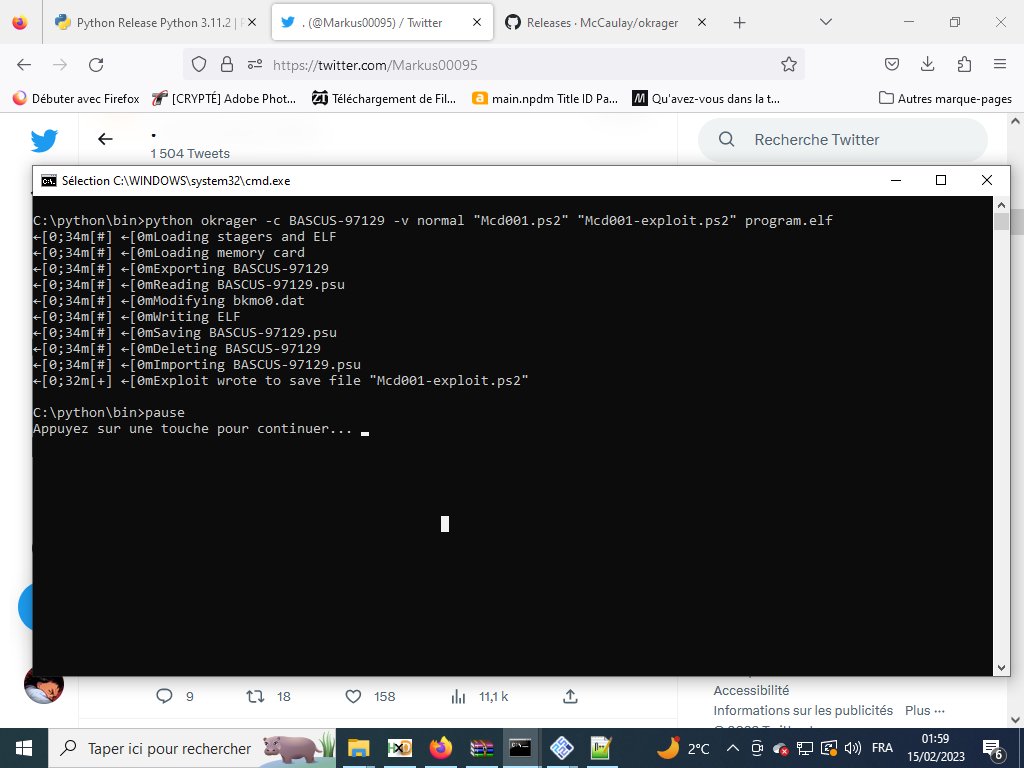
Task: Switch to Python Release Python 3.11.2 tab
Action: (154, 23)
